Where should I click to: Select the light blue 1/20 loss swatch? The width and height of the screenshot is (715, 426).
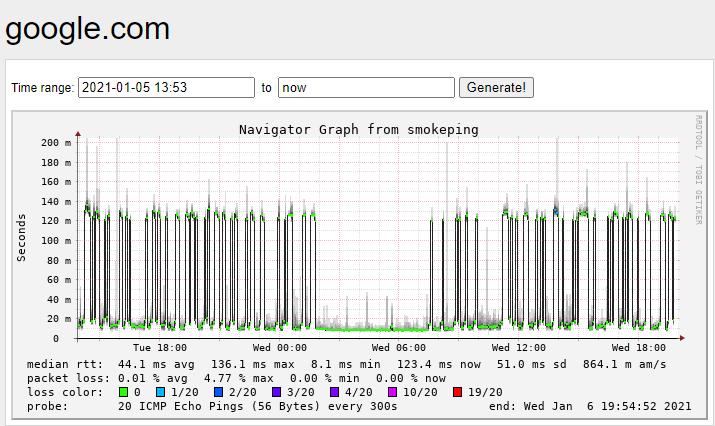(161, 392)
